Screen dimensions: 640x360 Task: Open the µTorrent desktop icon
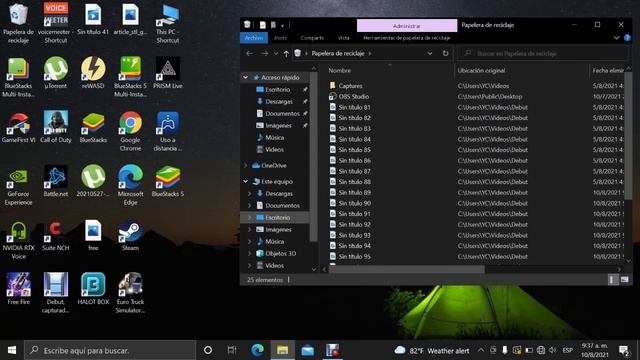pyautogui.click(x=56, y=72)
